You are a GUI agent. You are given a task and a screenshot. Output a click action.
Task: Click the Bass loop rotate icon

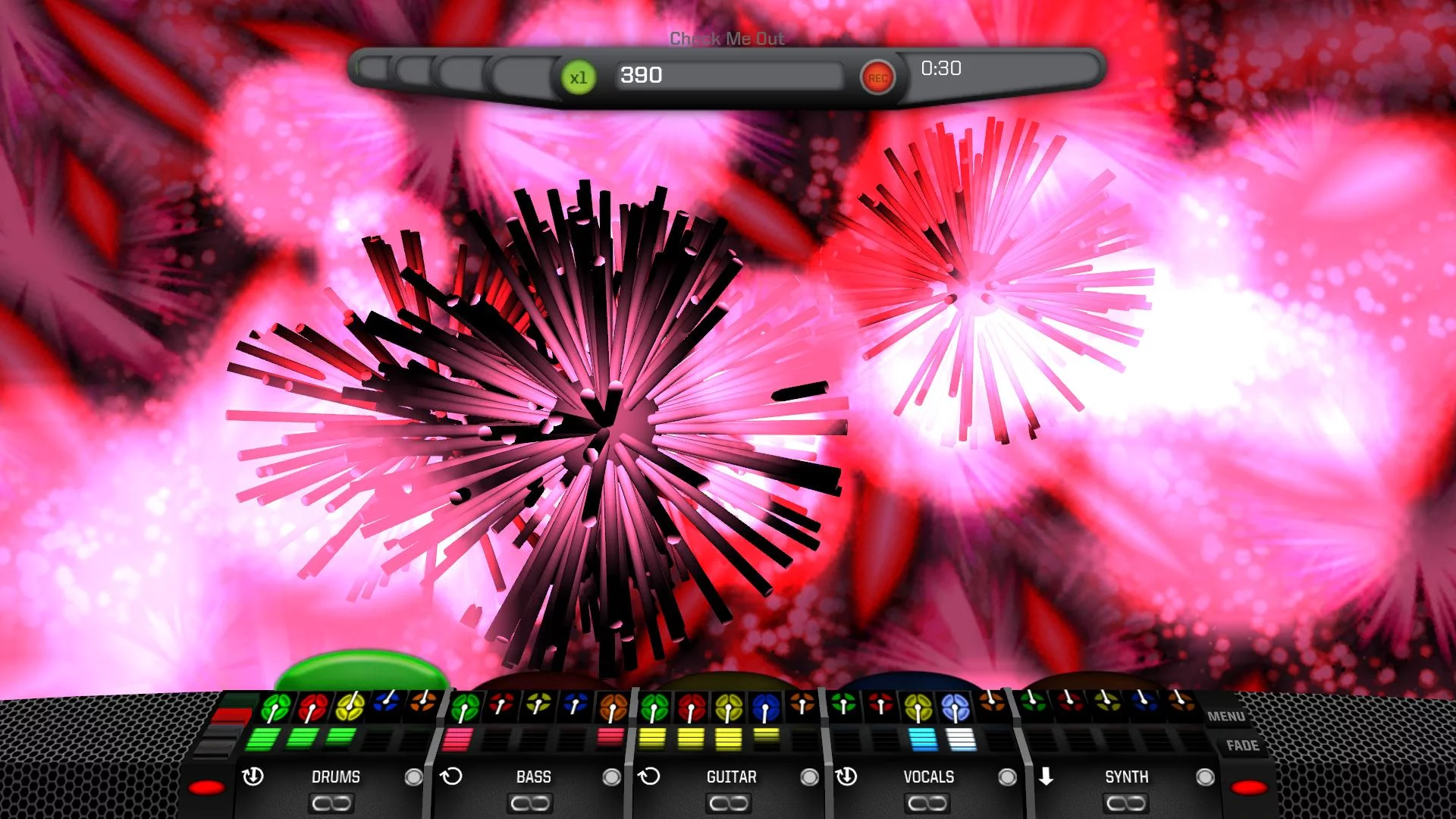[451, 777]
